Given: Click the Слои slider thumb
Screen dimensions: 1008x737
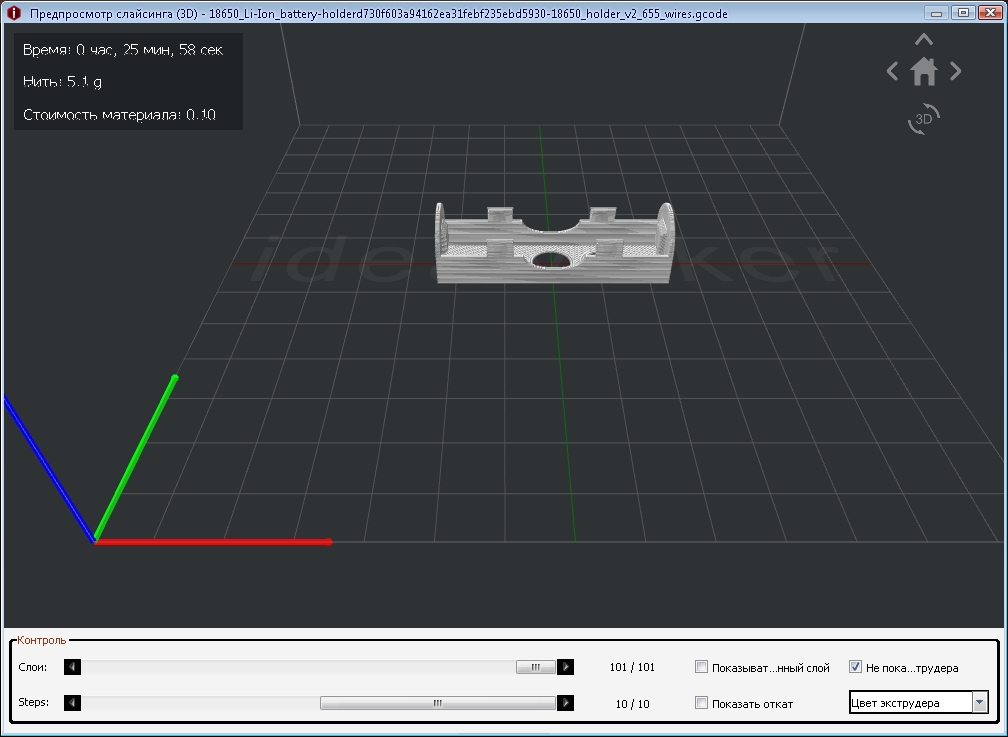Looking at the screenshot, I should (x=536, y=667).
